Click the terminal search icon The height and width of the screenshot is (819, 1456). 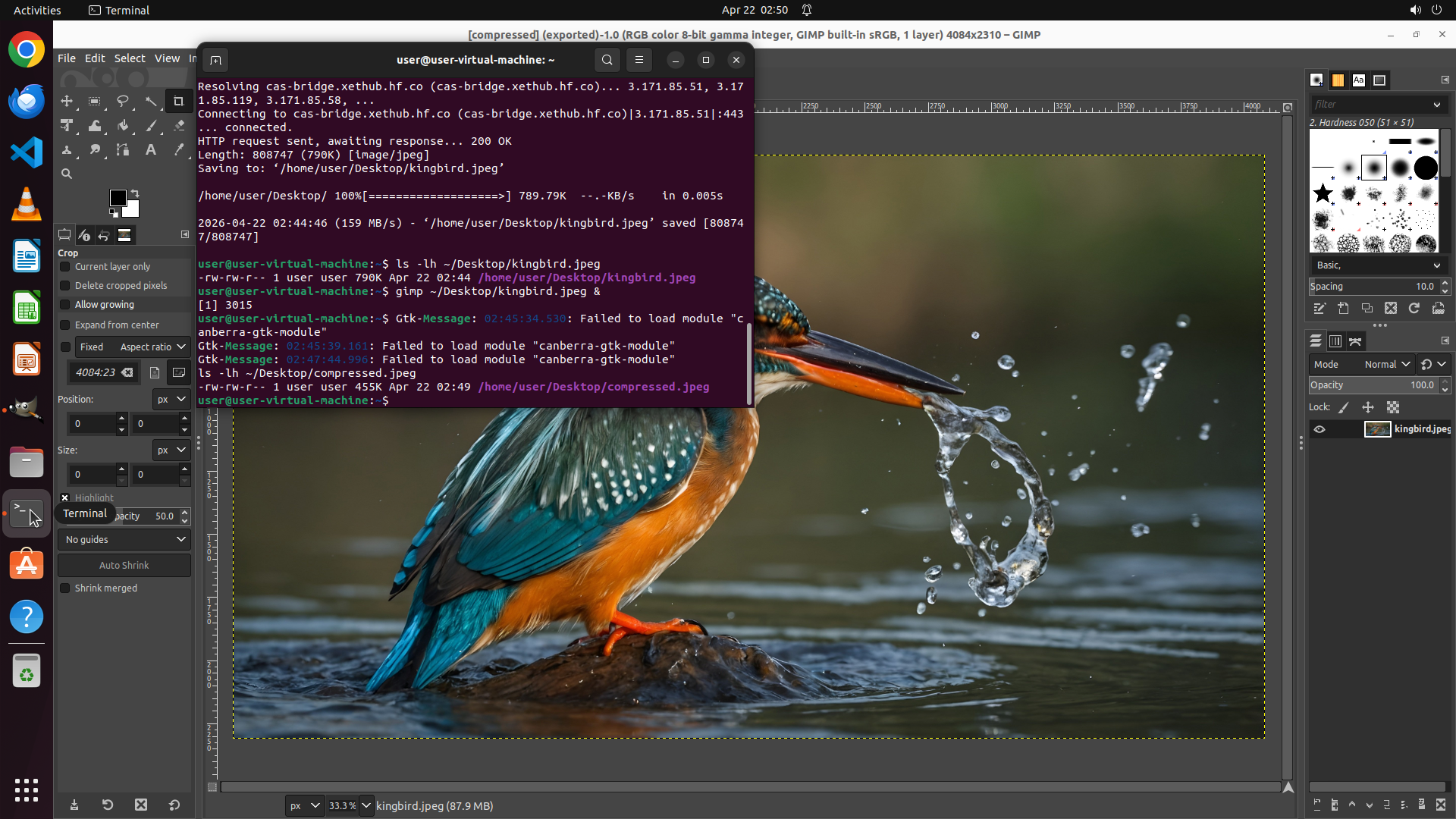(607, 60)
